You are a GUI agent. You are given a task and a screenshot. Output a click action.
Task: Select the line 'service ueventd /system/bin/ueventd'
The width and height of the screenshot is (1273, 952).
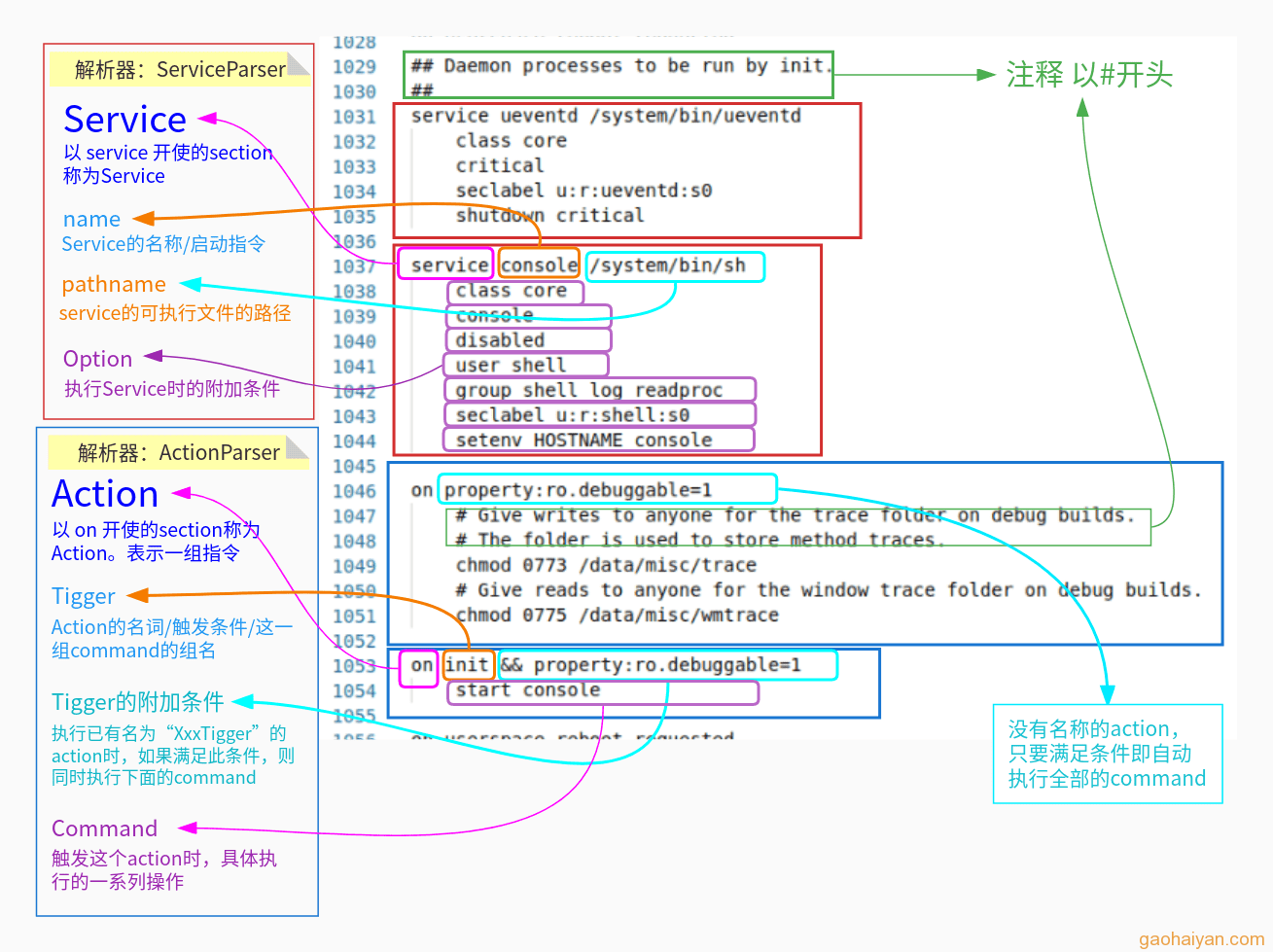[606, 116]
